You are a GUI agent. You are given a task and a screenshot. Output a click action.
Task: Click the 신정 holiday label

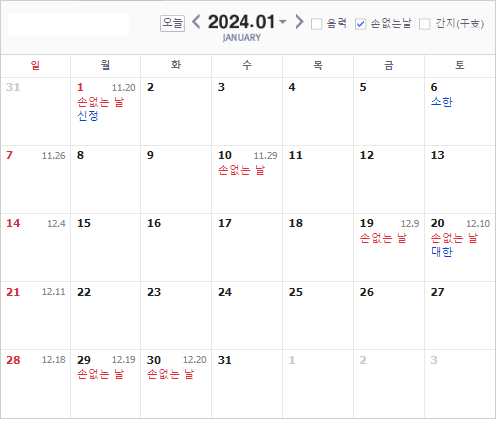pos(88,116)
